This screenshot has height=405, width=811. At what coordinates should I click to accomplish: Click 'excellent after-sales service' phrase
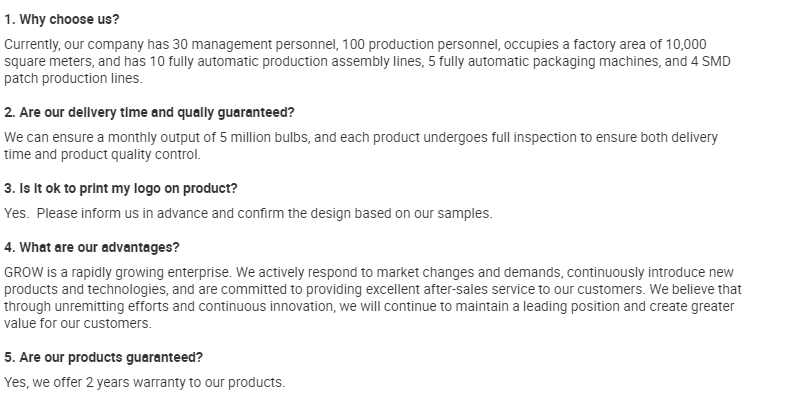tap(447, 289)
